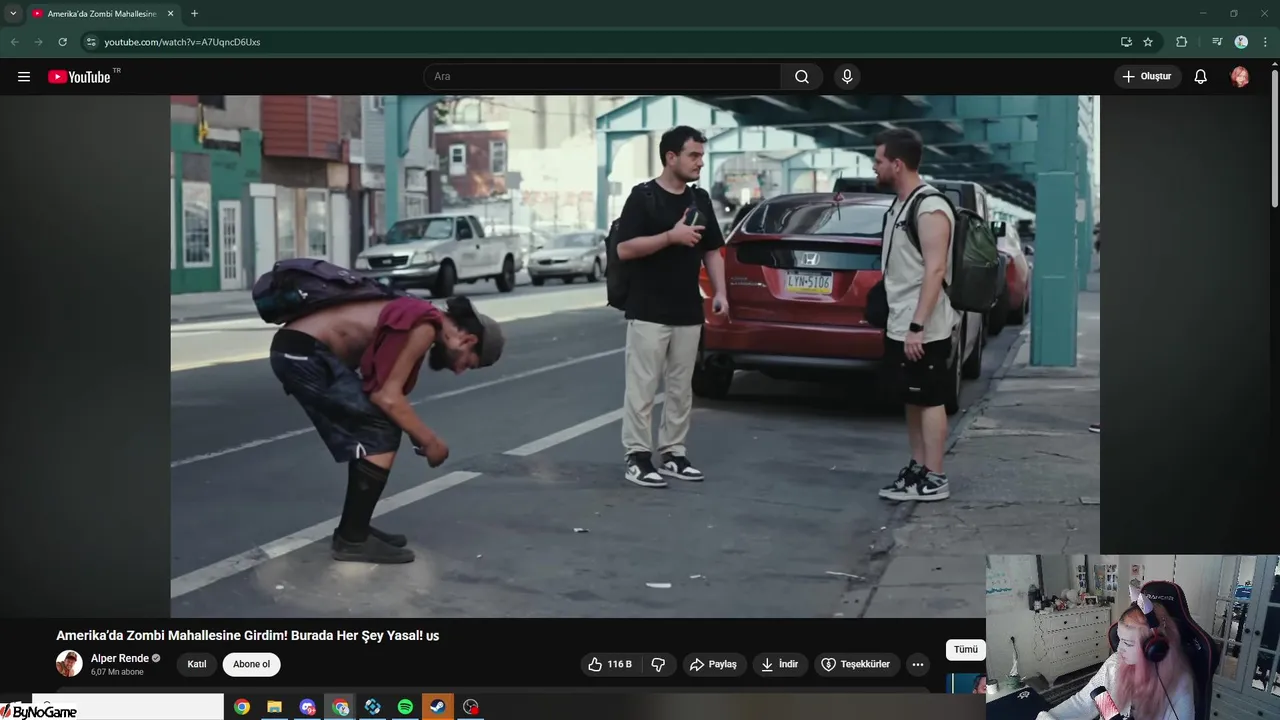Open the Alper Rende channel link
The width and height of the screenshot is (1280, 720).
120,658
